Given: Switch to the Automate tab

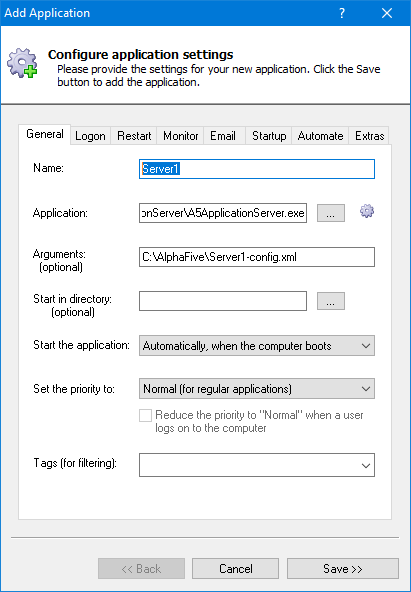Looking at the screenshot, I should pos(320,136).
